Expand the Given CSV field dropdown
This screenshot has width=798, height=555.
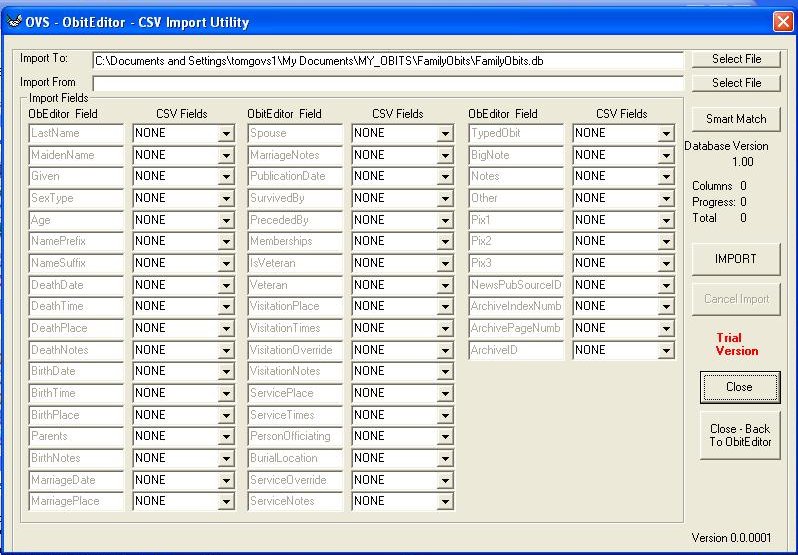226,177
